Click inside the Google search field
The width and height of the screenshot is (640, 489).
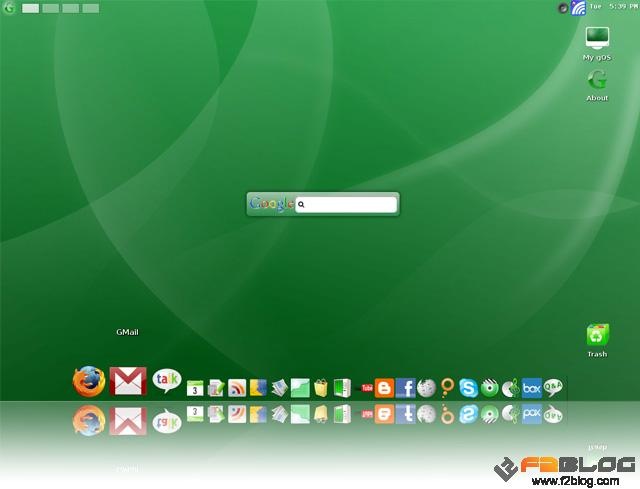click(346, 204)
